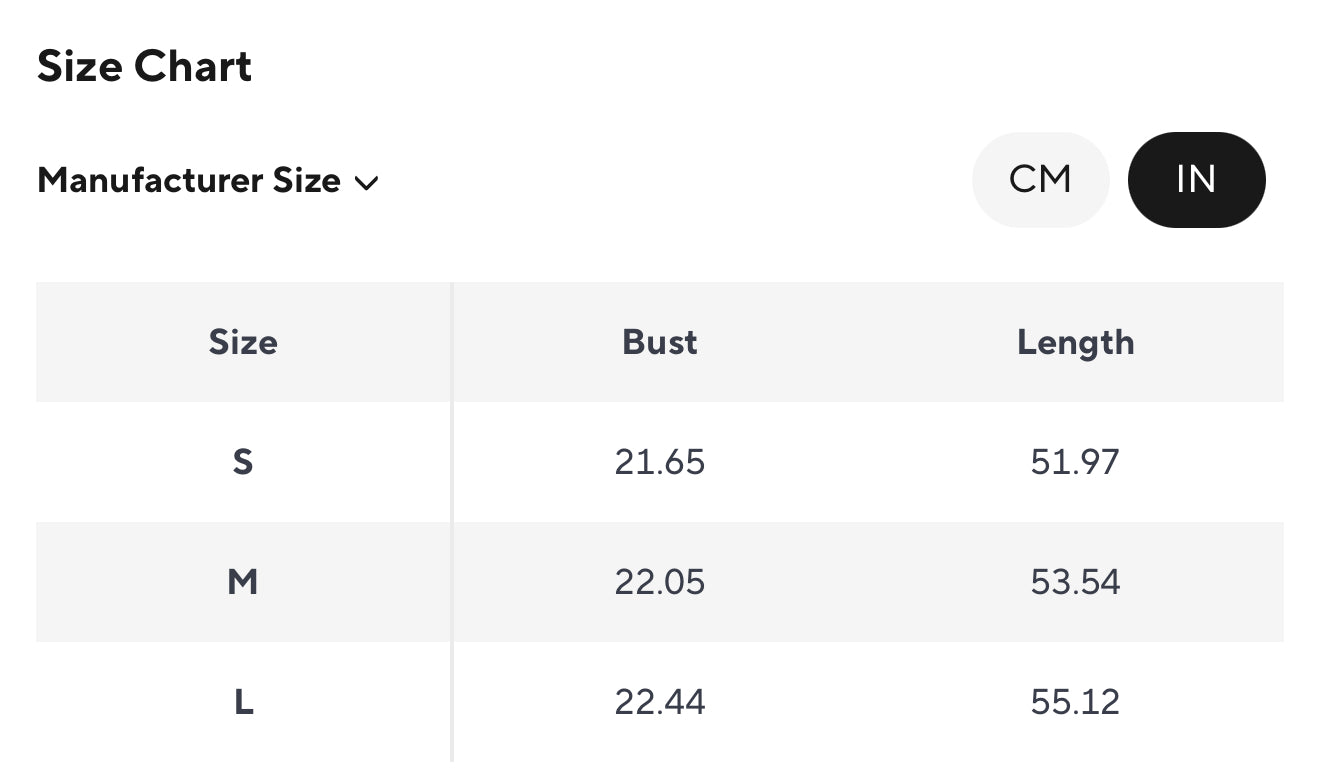The width and height of the screenshot is (1320, 770).
Task: Click bust value 22.44 for size L
Action: coord(659,702)
